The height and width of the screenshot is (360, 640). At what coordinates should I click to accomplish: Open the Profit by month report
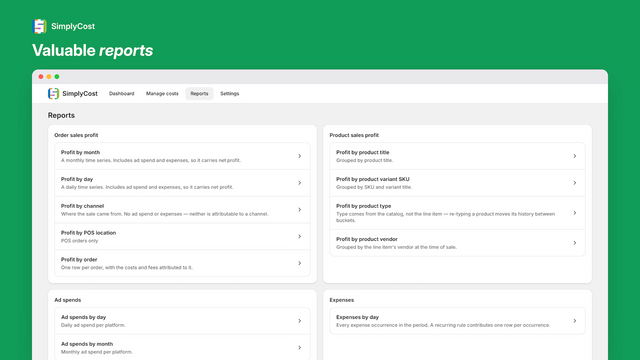tap(182, 156)
